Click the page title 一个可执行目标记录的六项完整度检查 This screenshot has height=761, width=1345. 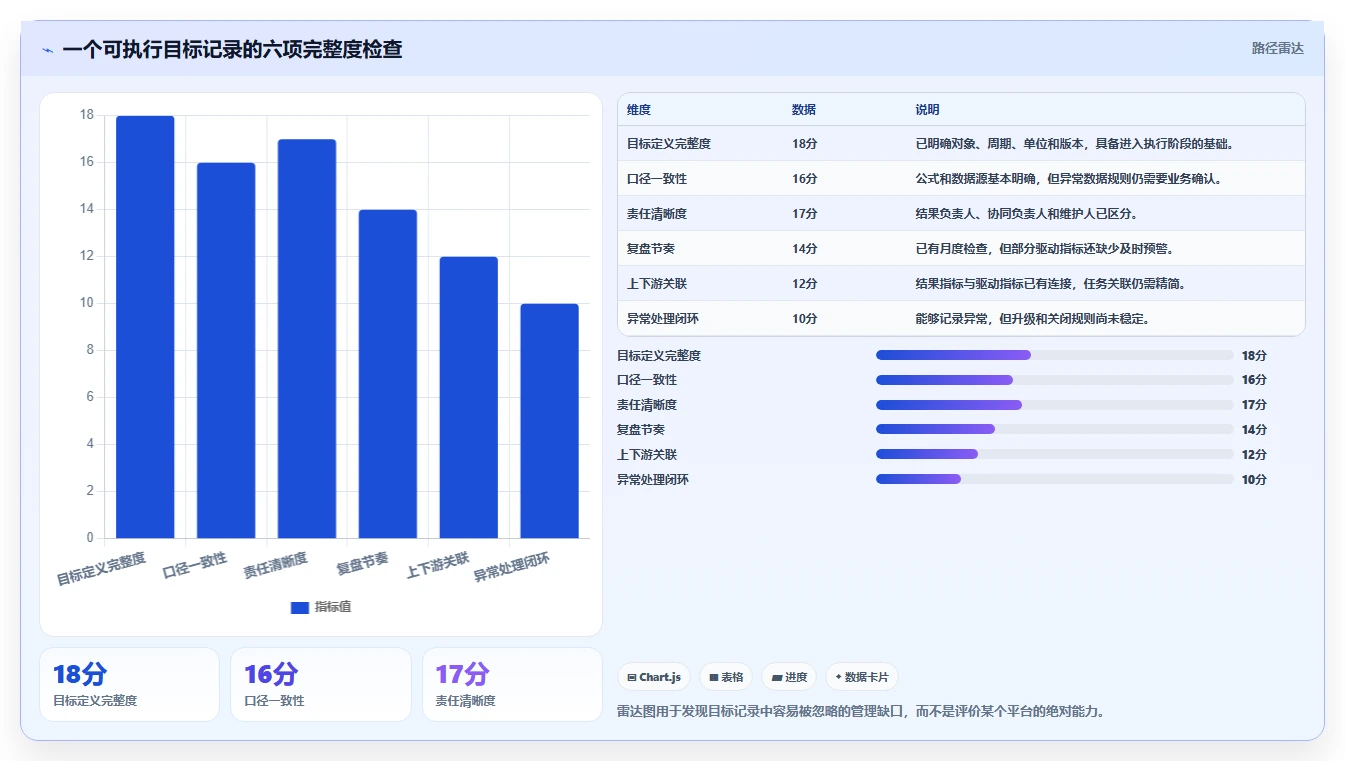(232, 50)
